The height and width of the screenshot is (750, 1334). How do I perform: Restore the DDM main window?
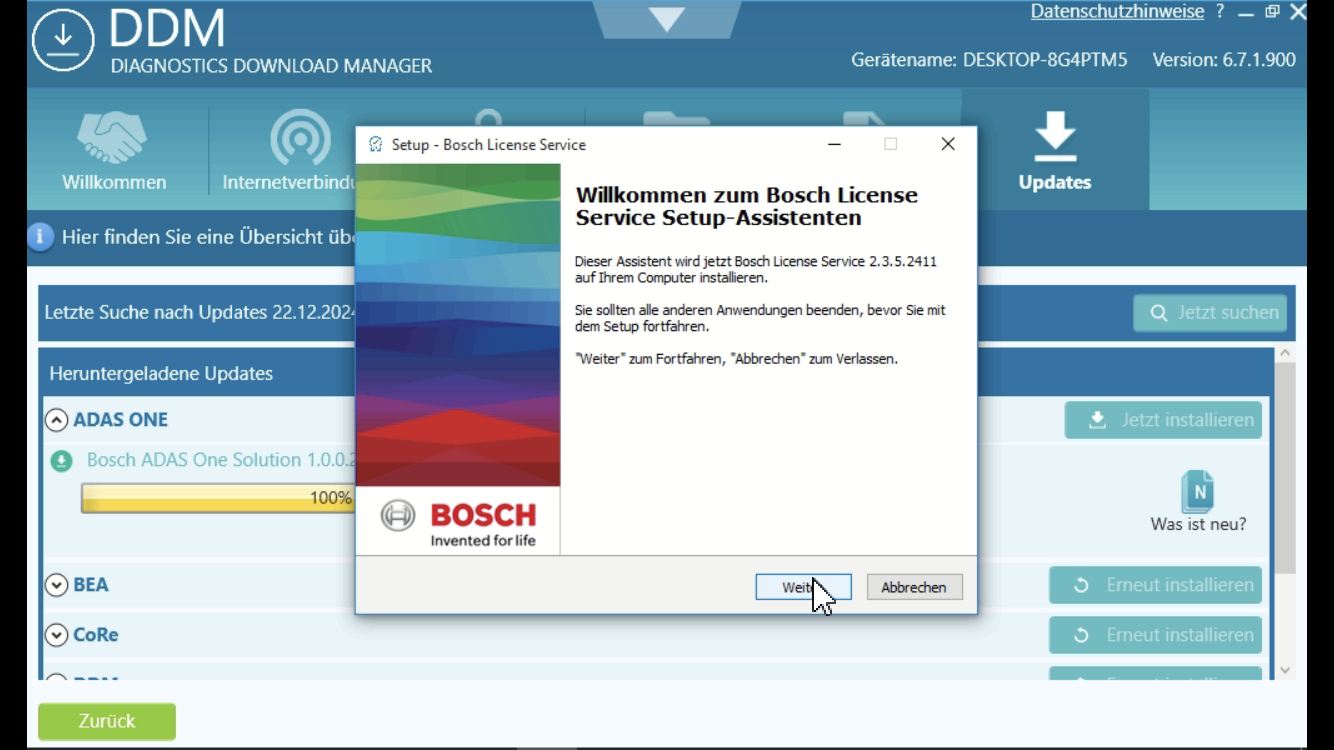(1272, 12)
